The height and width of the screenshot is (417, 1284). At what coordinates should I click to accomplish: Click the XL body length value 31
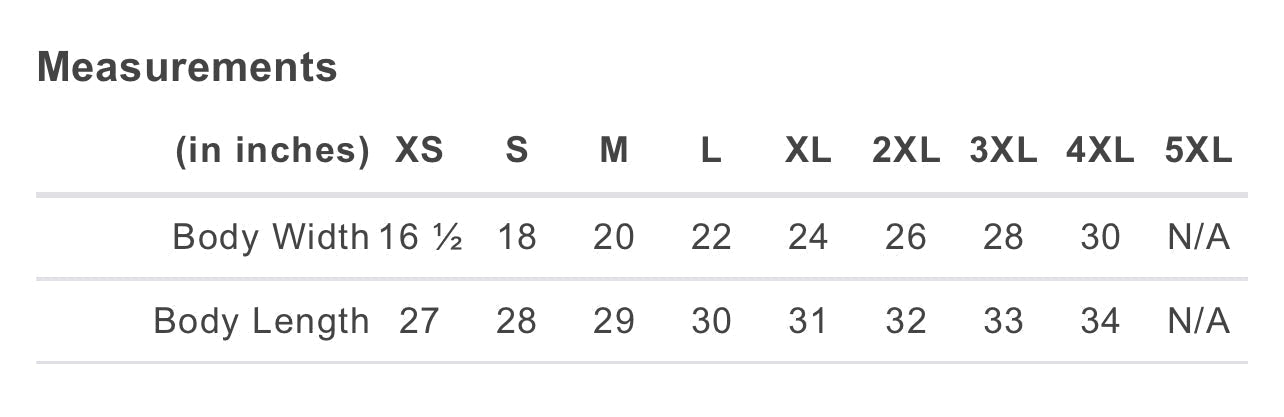pos(808,322)
